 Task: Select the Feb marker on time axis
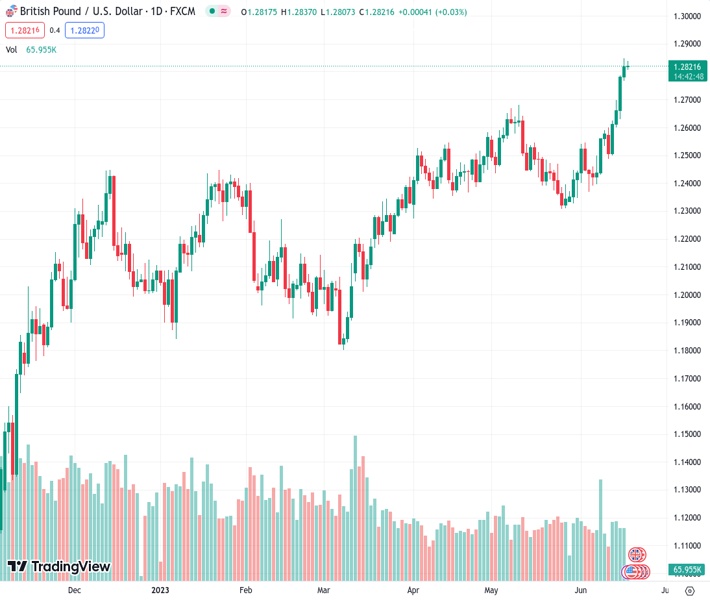pos(246,591)
